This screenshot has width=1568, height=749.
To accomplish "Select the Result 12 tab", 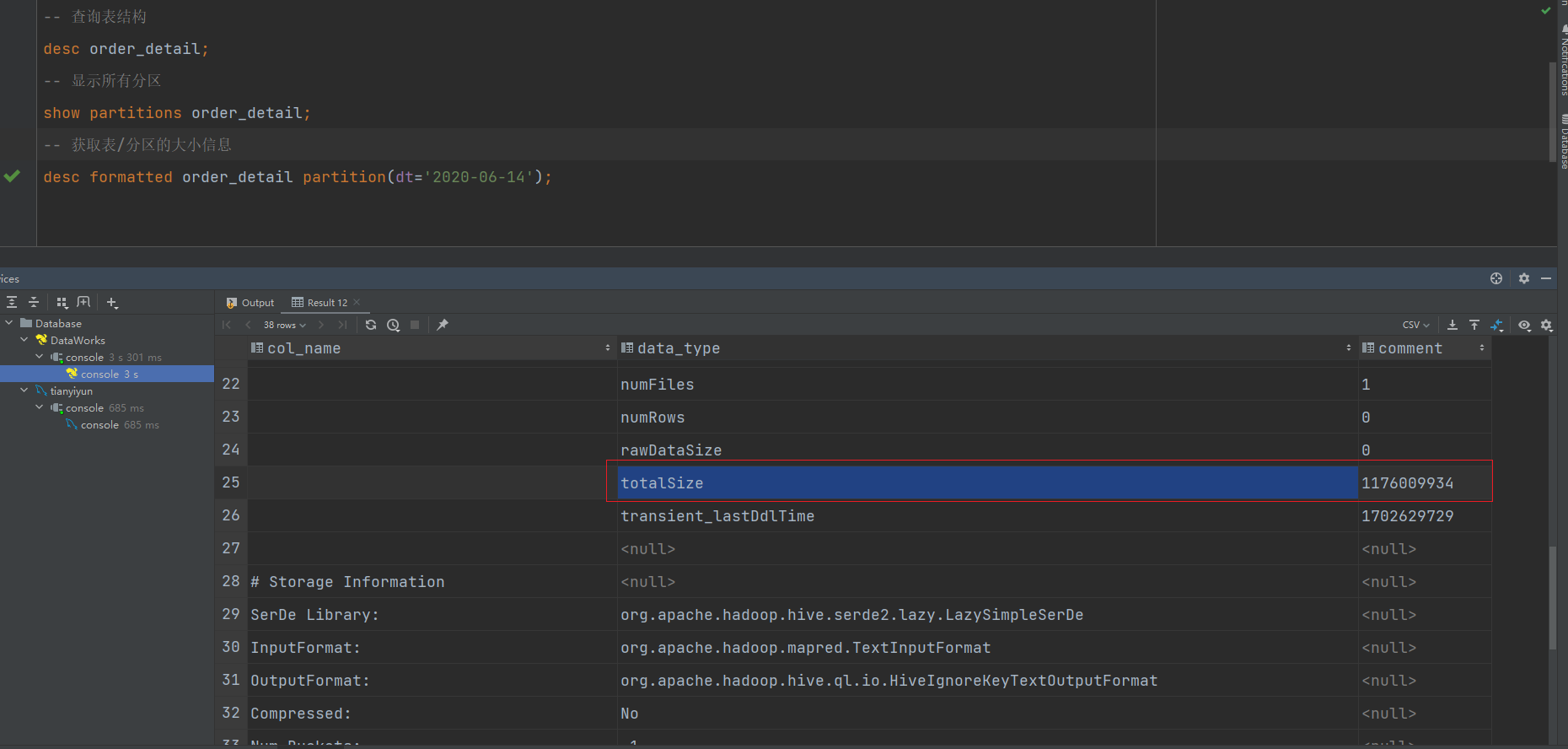I will click(320, 303).
